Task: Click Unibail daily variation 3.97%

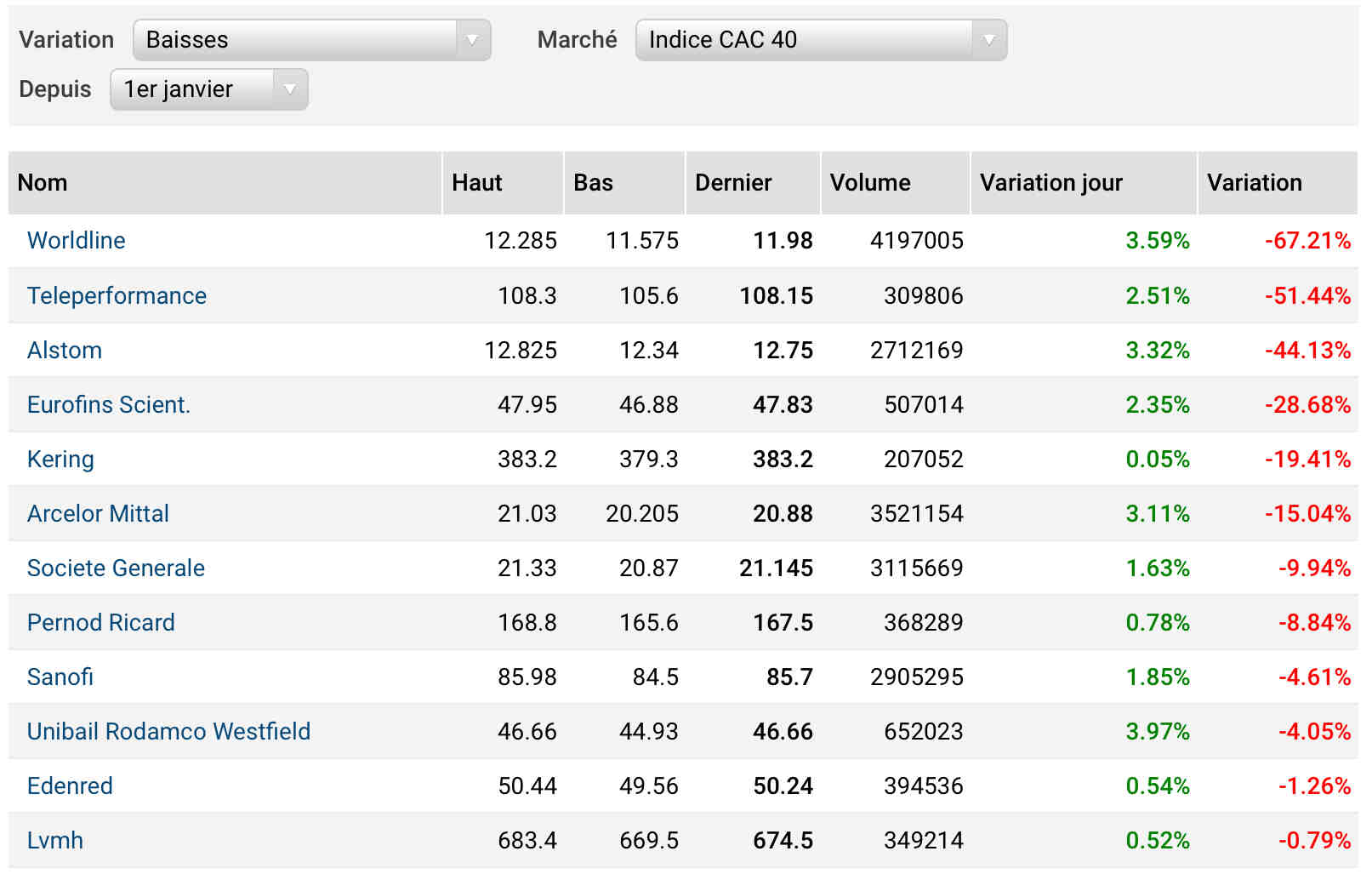Action: click(1158, 731)
